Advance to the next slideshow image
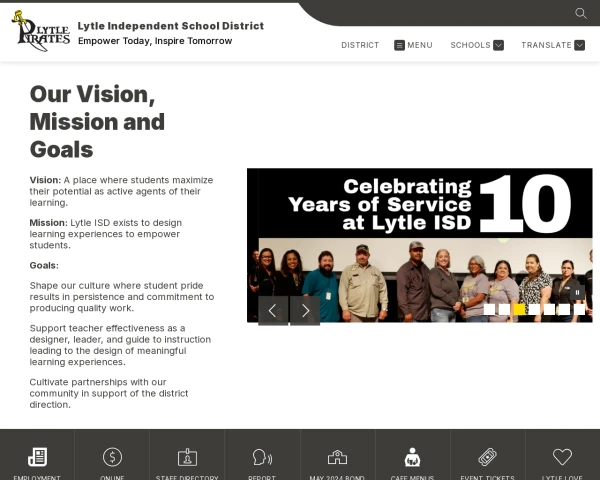This screenshot has height=480, width=600. (x=305, y=310)
